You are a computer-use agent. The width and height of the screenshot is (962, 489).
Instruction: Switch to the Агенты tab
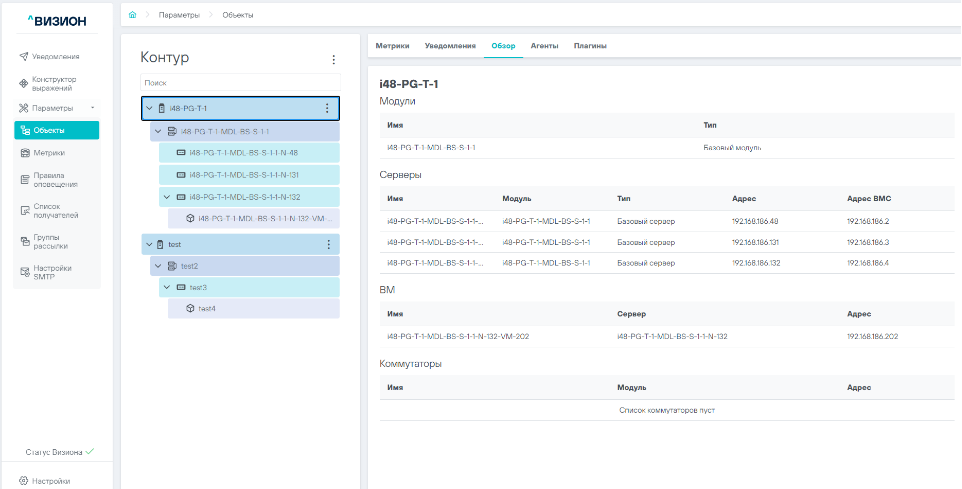(544, 45)
